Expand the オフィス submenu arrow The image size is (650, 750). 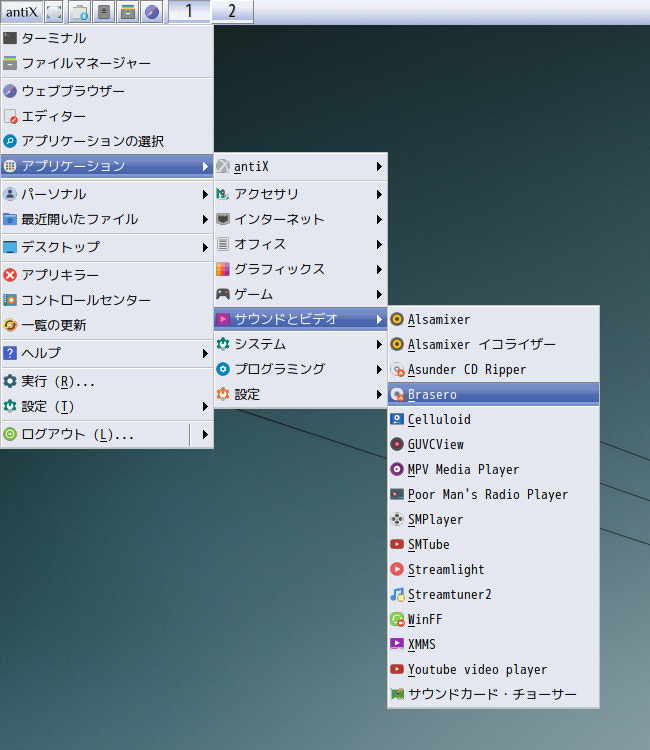coord(379,244)
